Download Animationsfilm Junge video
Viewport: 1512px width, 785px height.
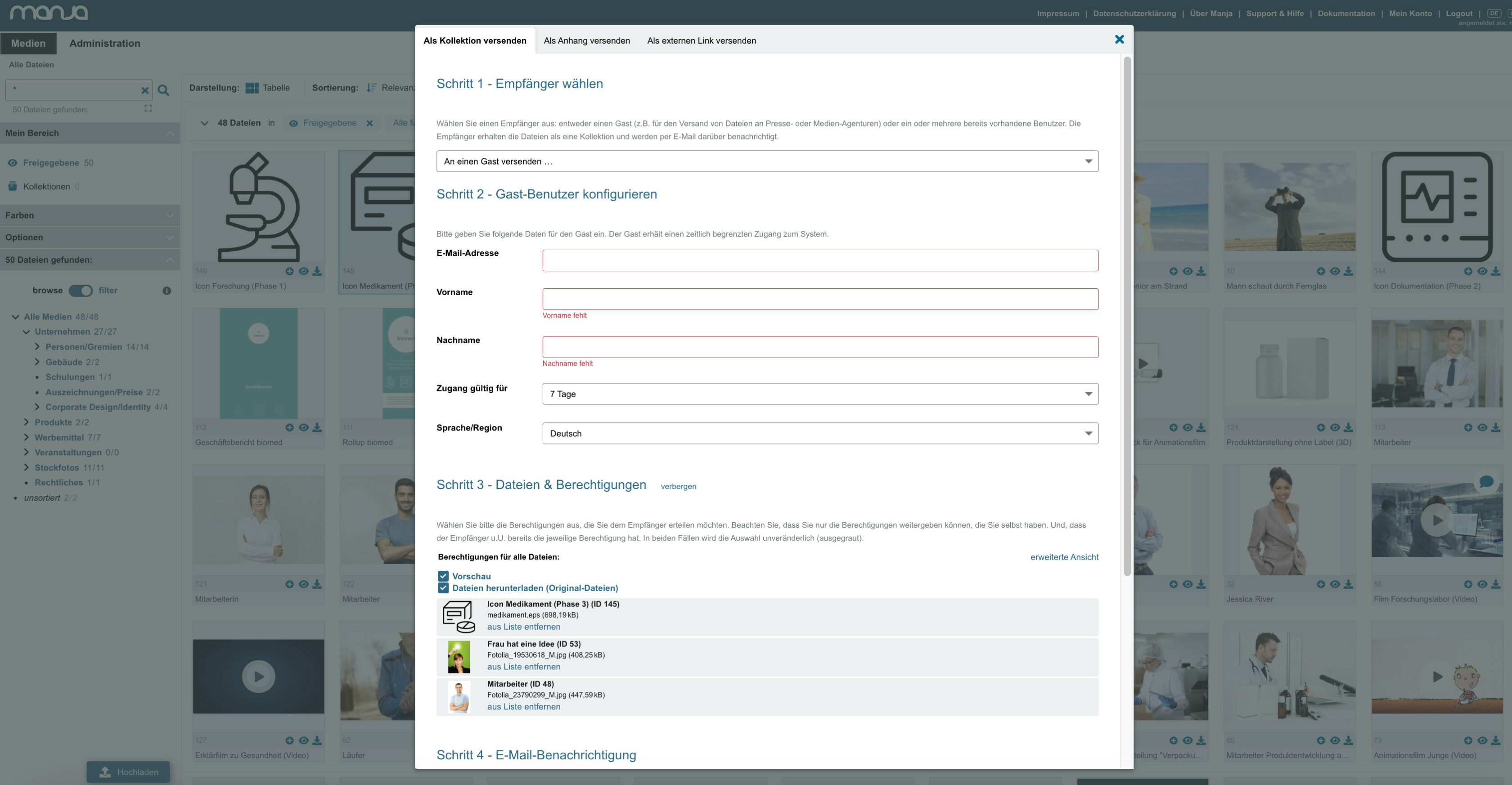pos(1495,740)
